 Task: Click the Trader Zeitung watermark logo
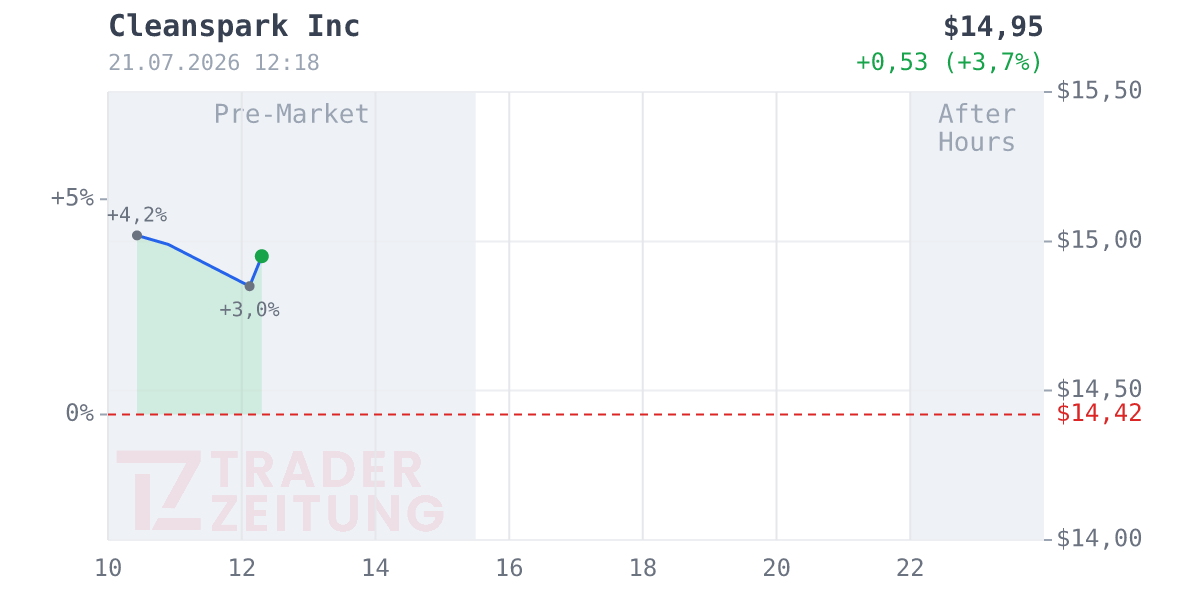280,491
